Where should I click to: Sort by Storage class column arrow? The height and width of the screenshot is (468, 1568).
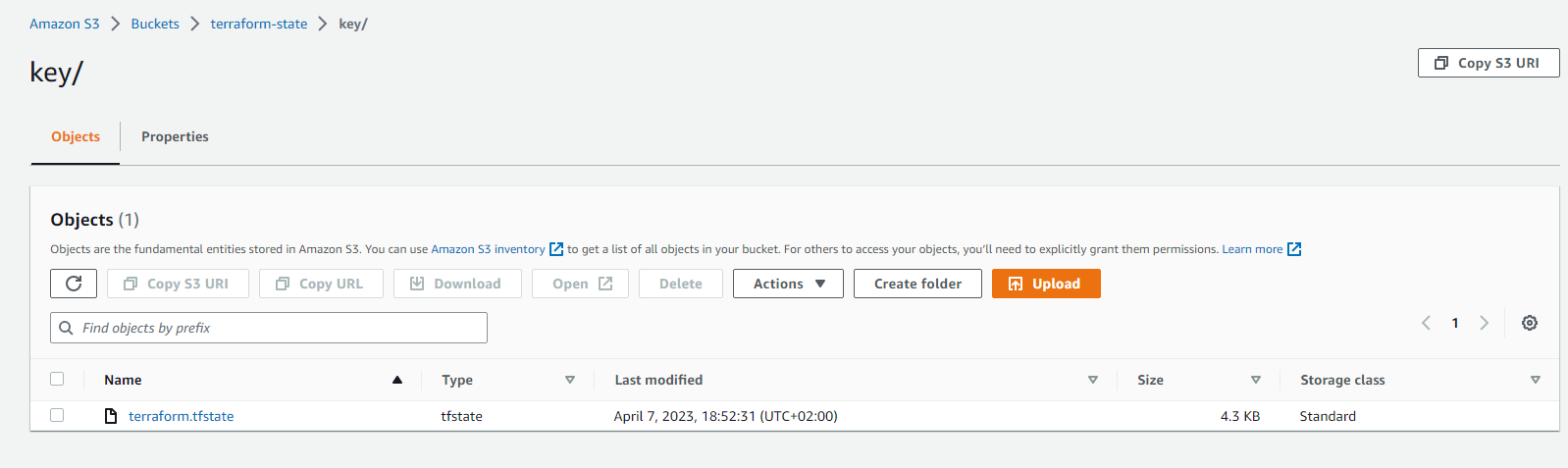click(1536, 380)
